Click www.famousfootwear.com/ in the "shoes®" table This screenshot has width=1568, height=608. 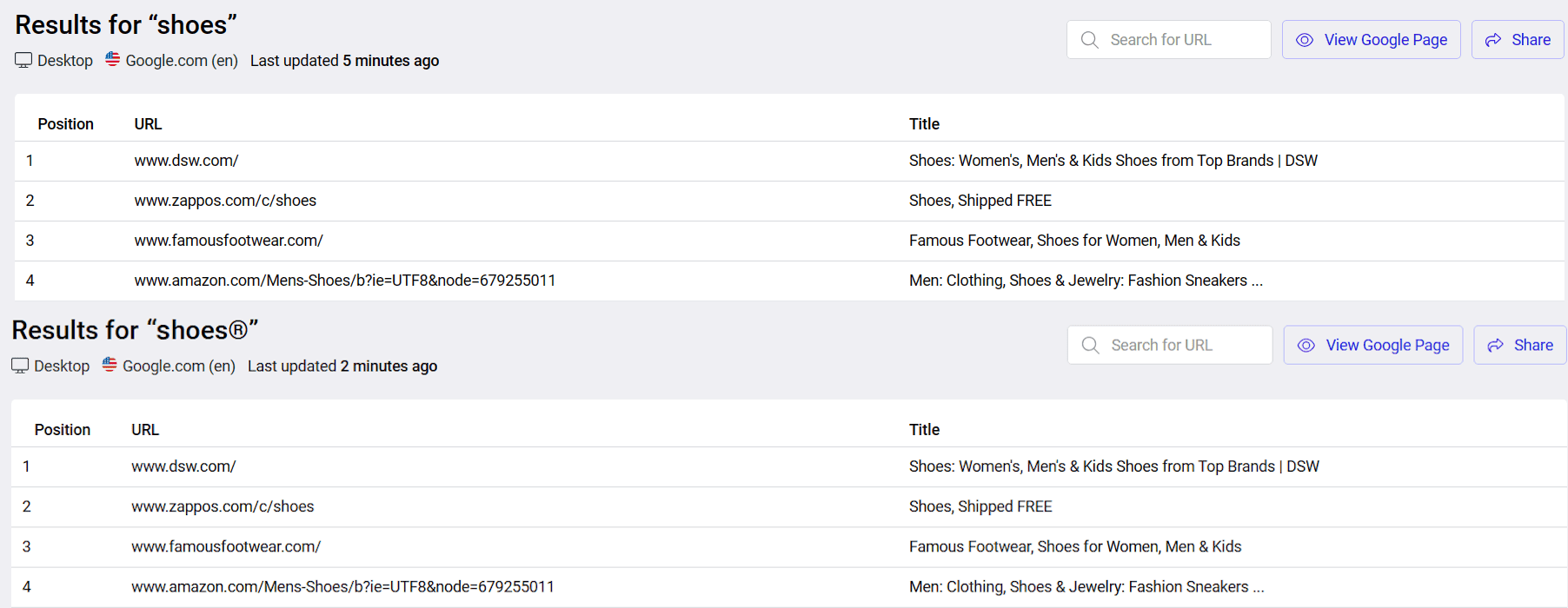[226, 546]
